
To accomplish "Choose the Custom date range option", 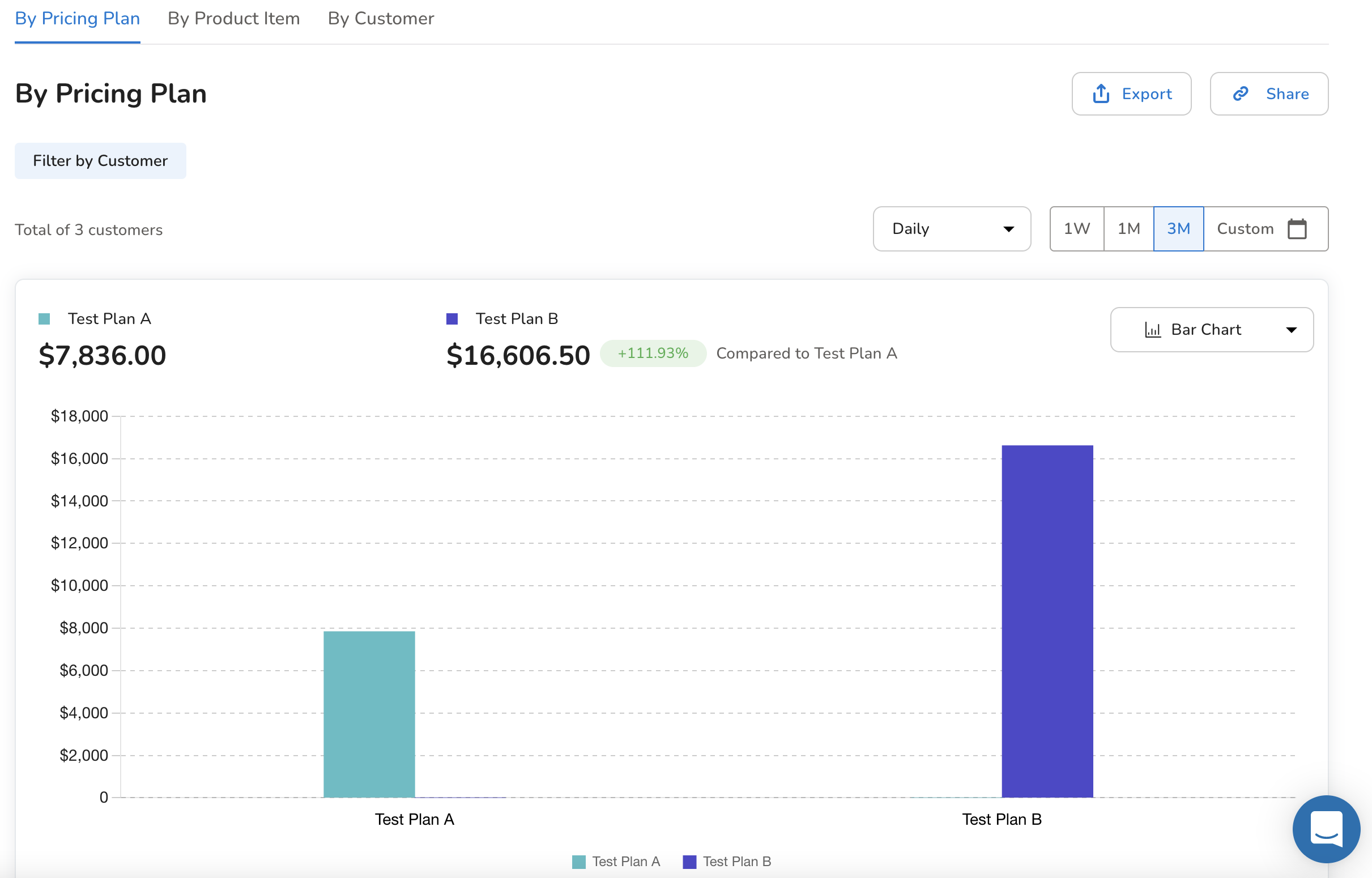I will point(1245,229).
